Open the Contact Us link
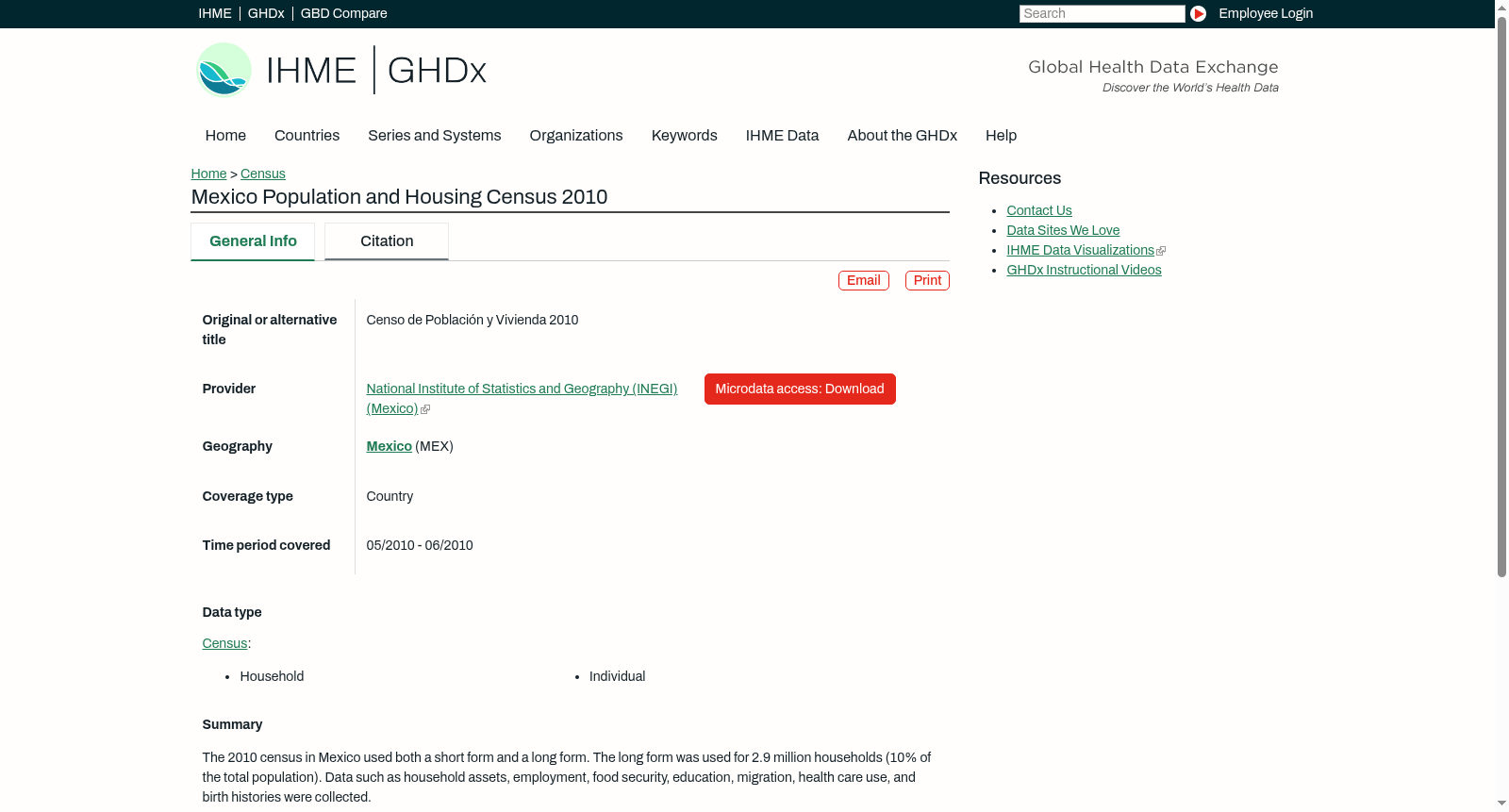 pyautogui.click(x=1039, y=210)
